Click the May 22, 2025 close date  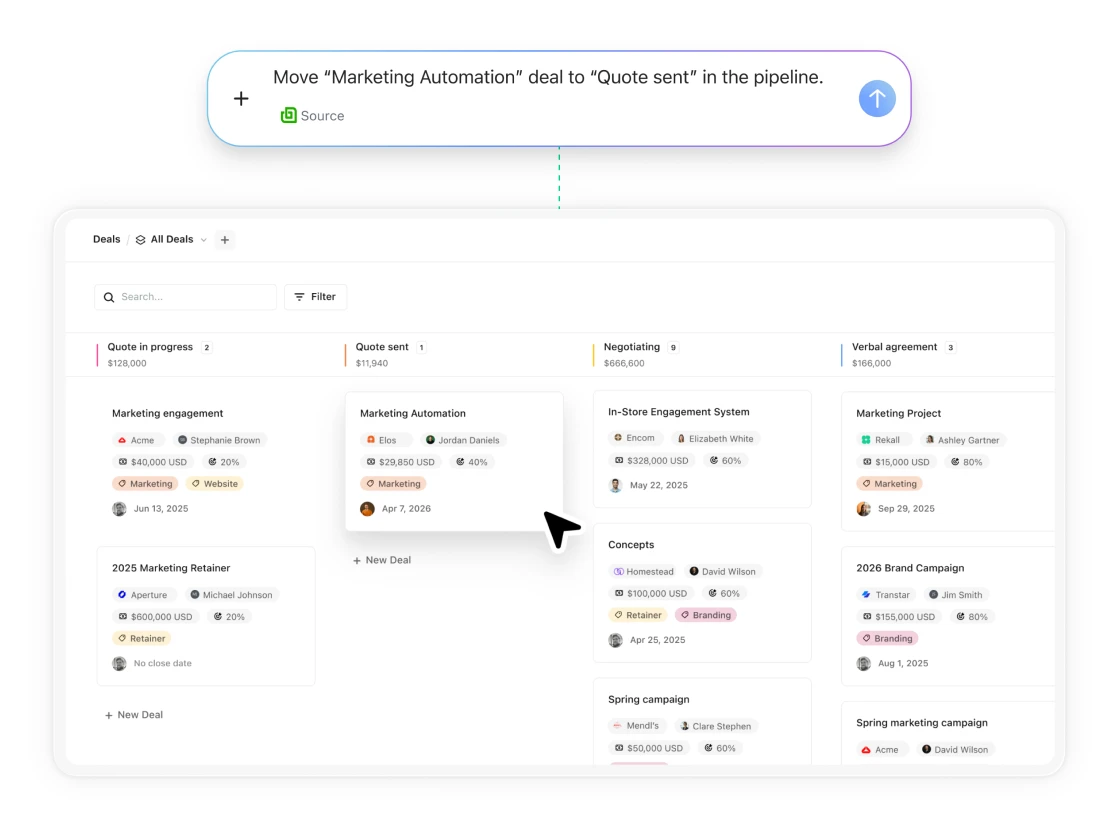tap(659, 485)
